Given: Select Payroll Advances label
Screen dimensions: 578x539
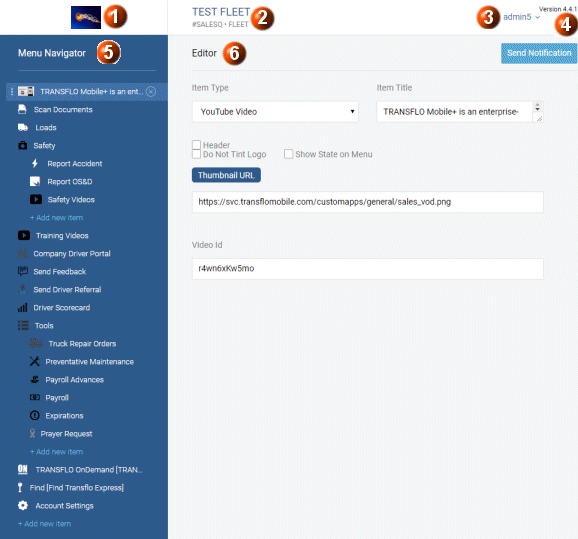Looking at the screenshot, I should 74,380.
